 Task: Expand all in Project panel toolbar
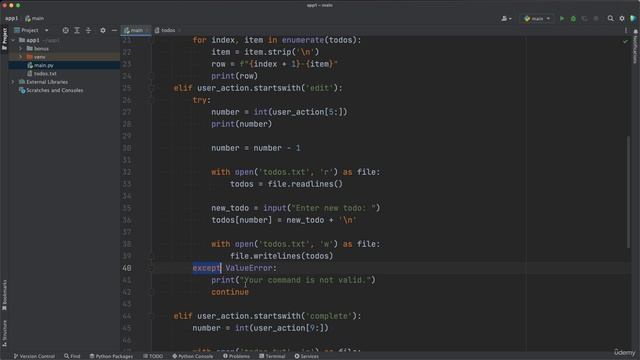[x=77, y=30]
